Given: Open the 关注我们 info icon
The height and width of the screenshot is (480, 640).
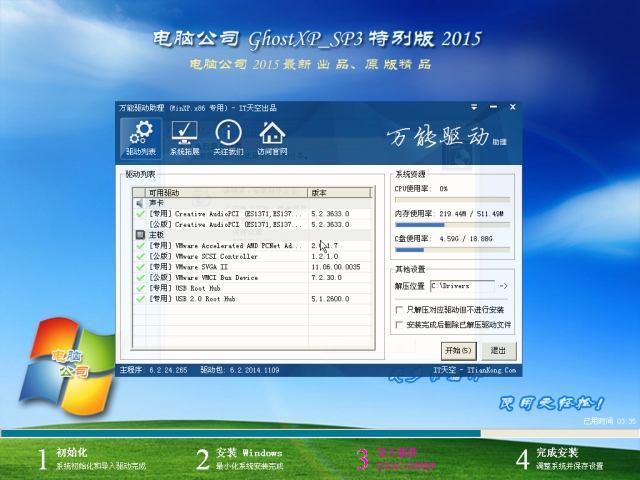Looking at the screenshot, I should [x=228, y=138].
